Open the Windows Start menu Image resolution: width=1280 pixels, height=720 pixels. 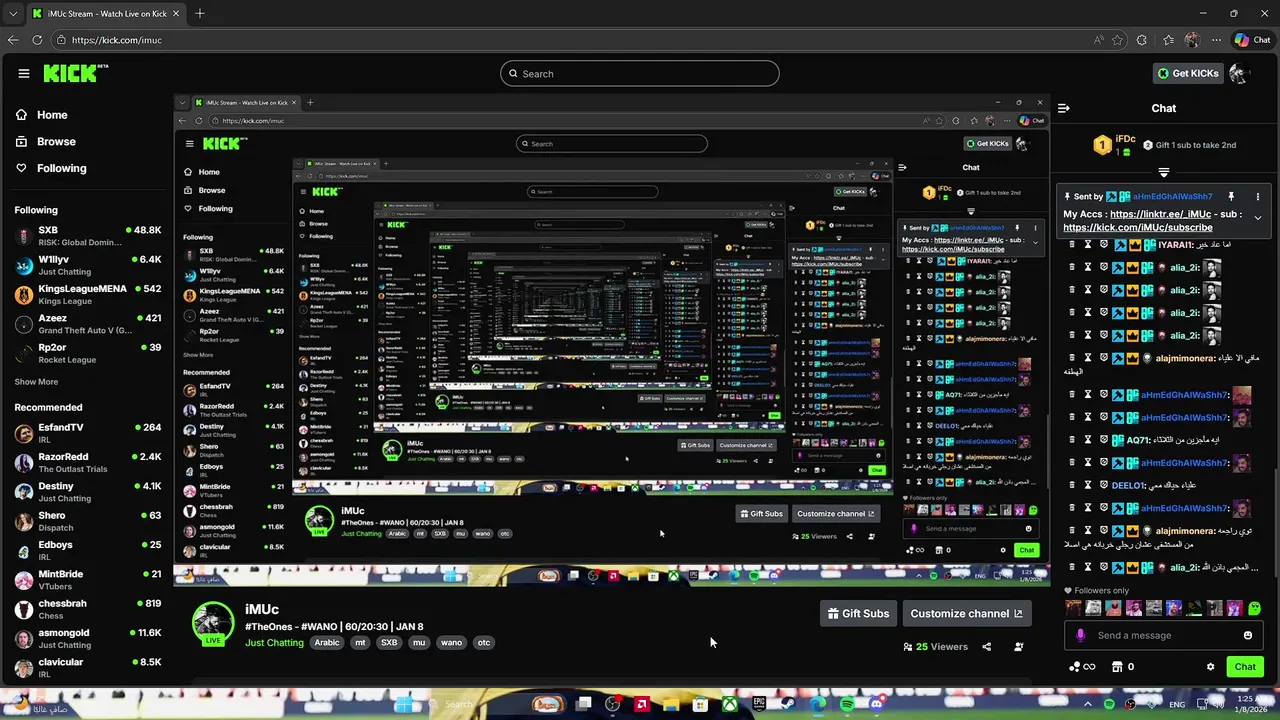pos(406,704)
